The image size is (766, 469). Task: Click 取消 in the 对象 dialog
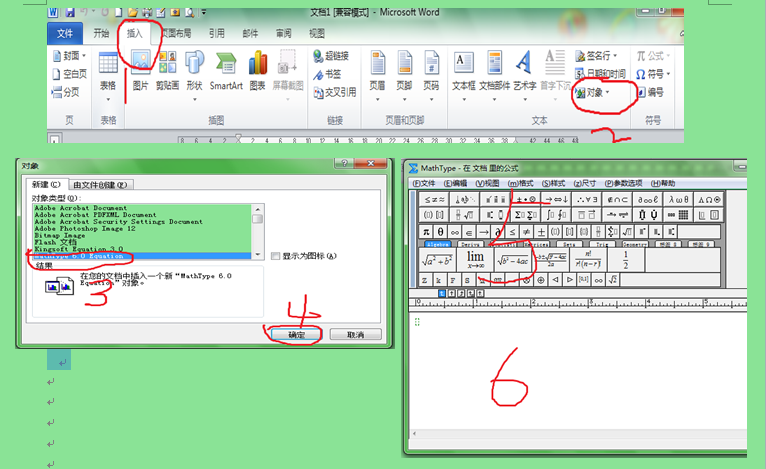pos(355,335)
